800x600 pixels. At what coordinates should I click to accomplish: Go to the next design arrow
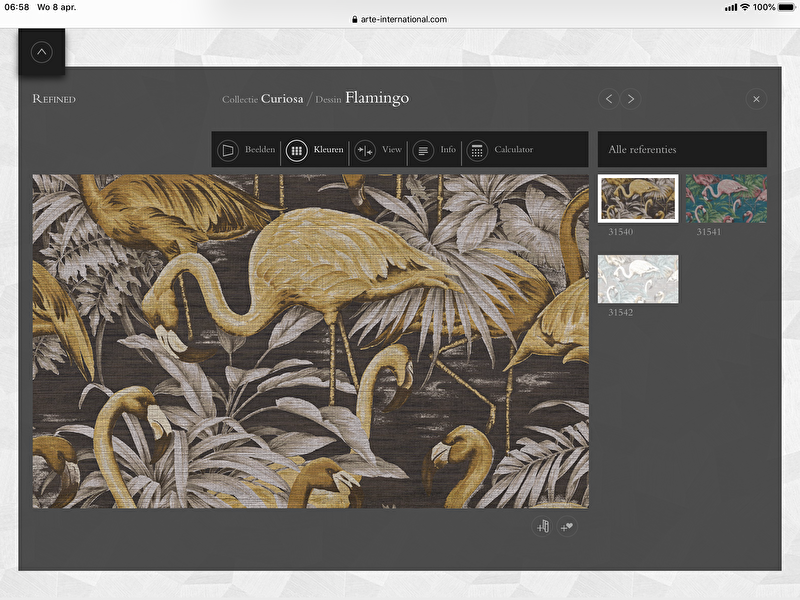(x=631, y=99)
